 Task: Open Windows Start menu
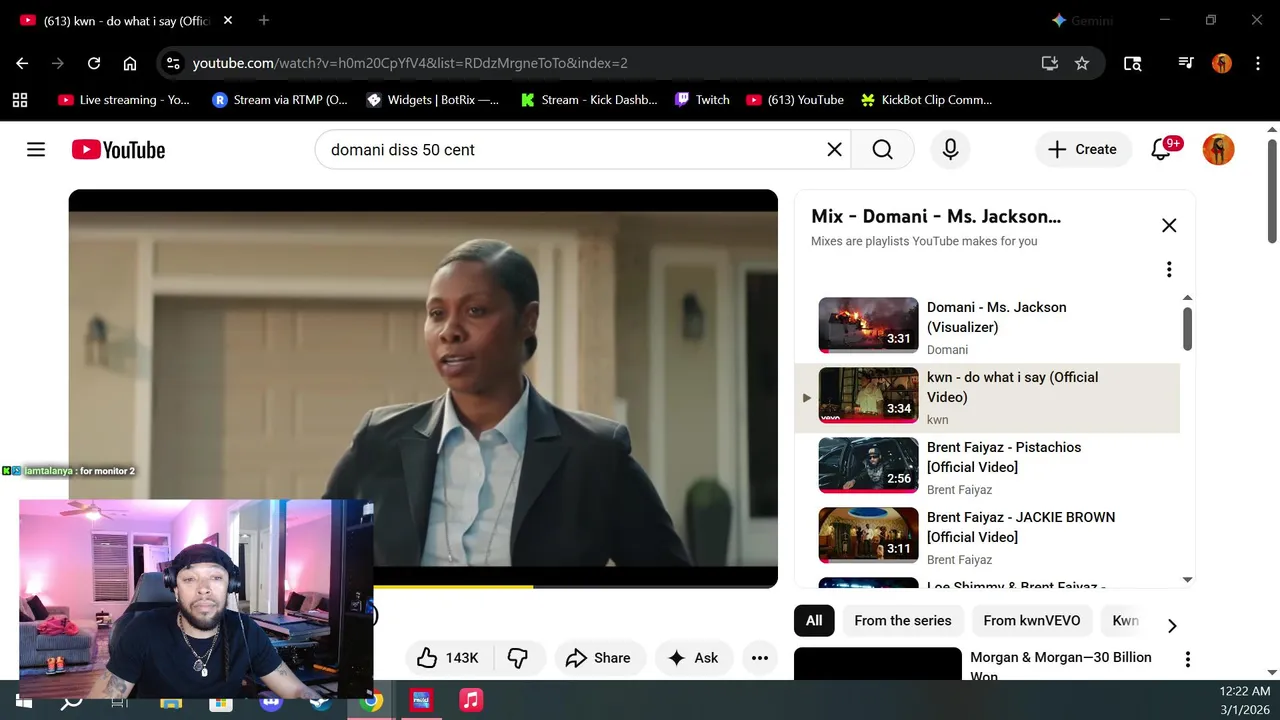22,701
